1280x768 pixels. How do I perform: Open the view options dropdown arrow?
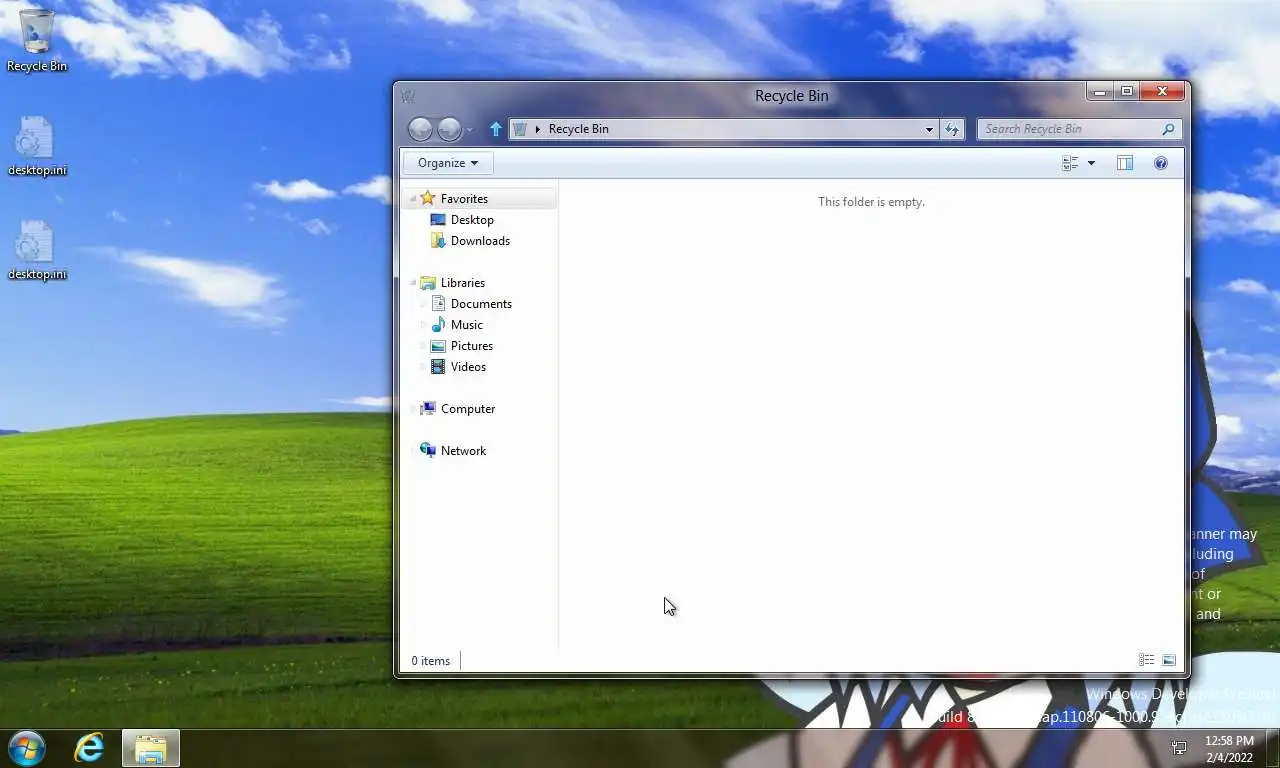click(1091, 163)
